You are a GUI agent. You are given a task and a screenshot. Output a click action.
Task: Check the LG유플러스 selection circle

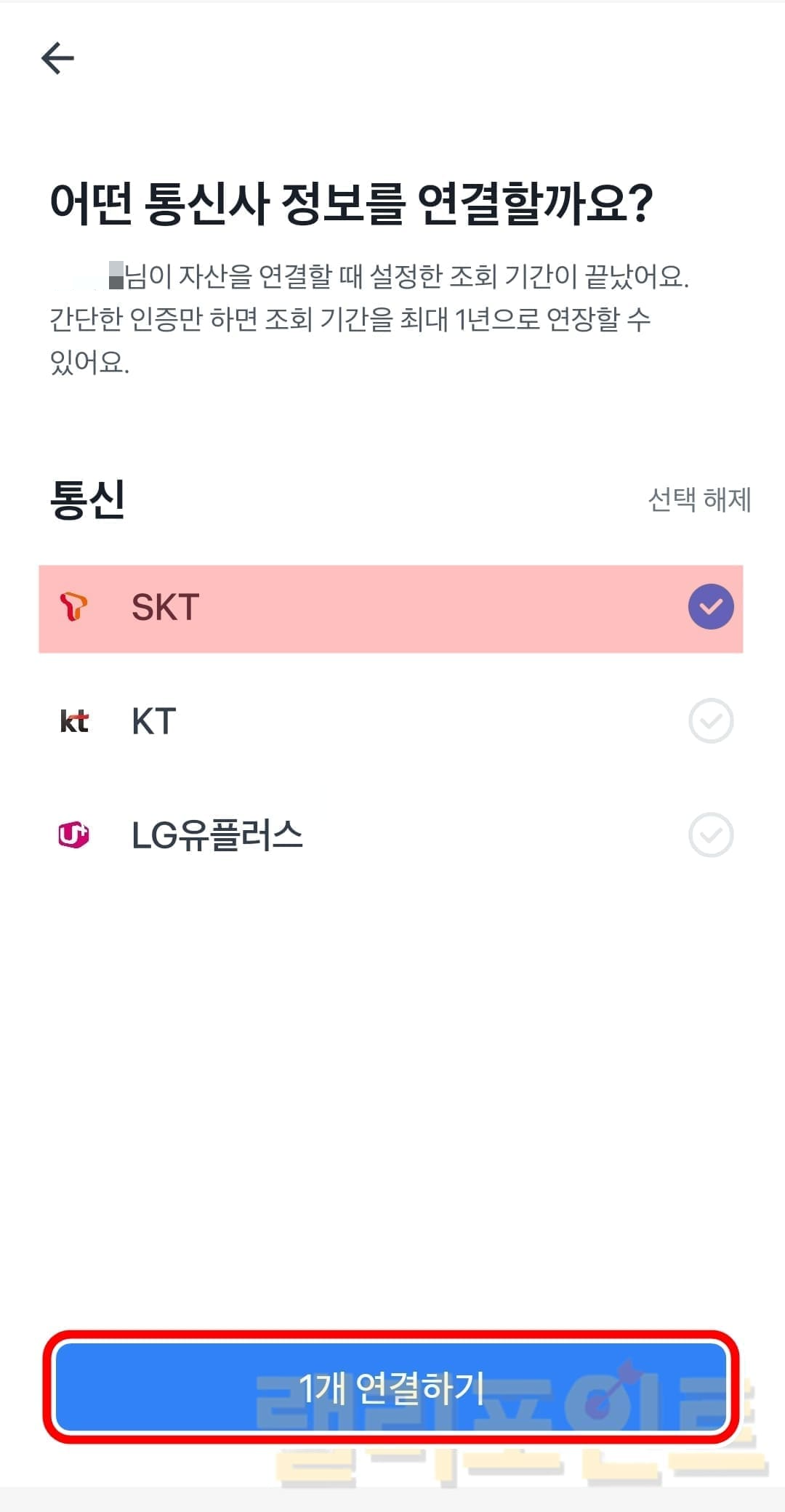click(x=710, y=835)
